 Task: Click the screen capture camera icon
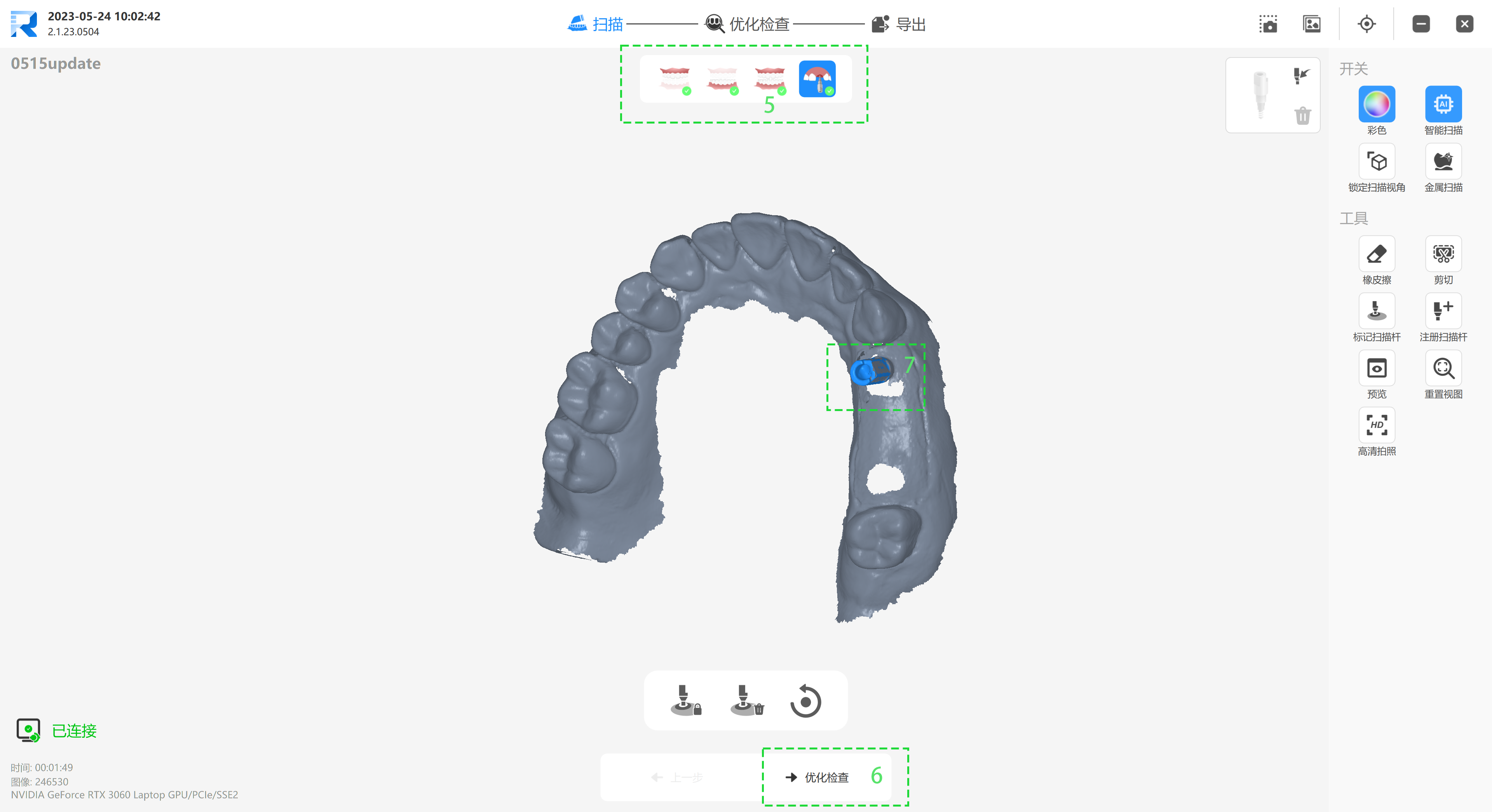[x=1268, y=24]
